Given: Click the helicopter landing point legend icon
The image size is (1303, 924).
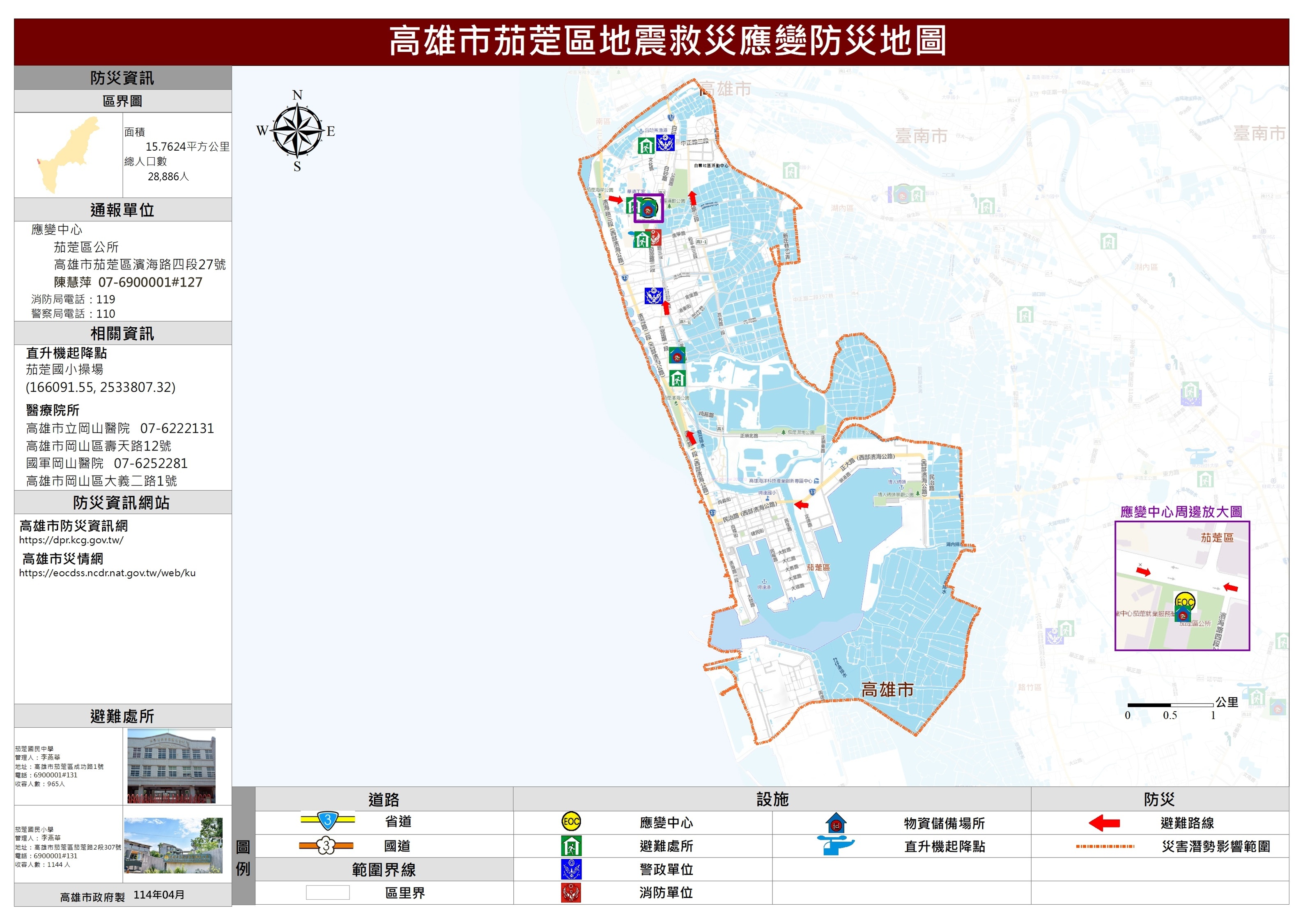Looking at the screenshot, I should click(835, 846).
